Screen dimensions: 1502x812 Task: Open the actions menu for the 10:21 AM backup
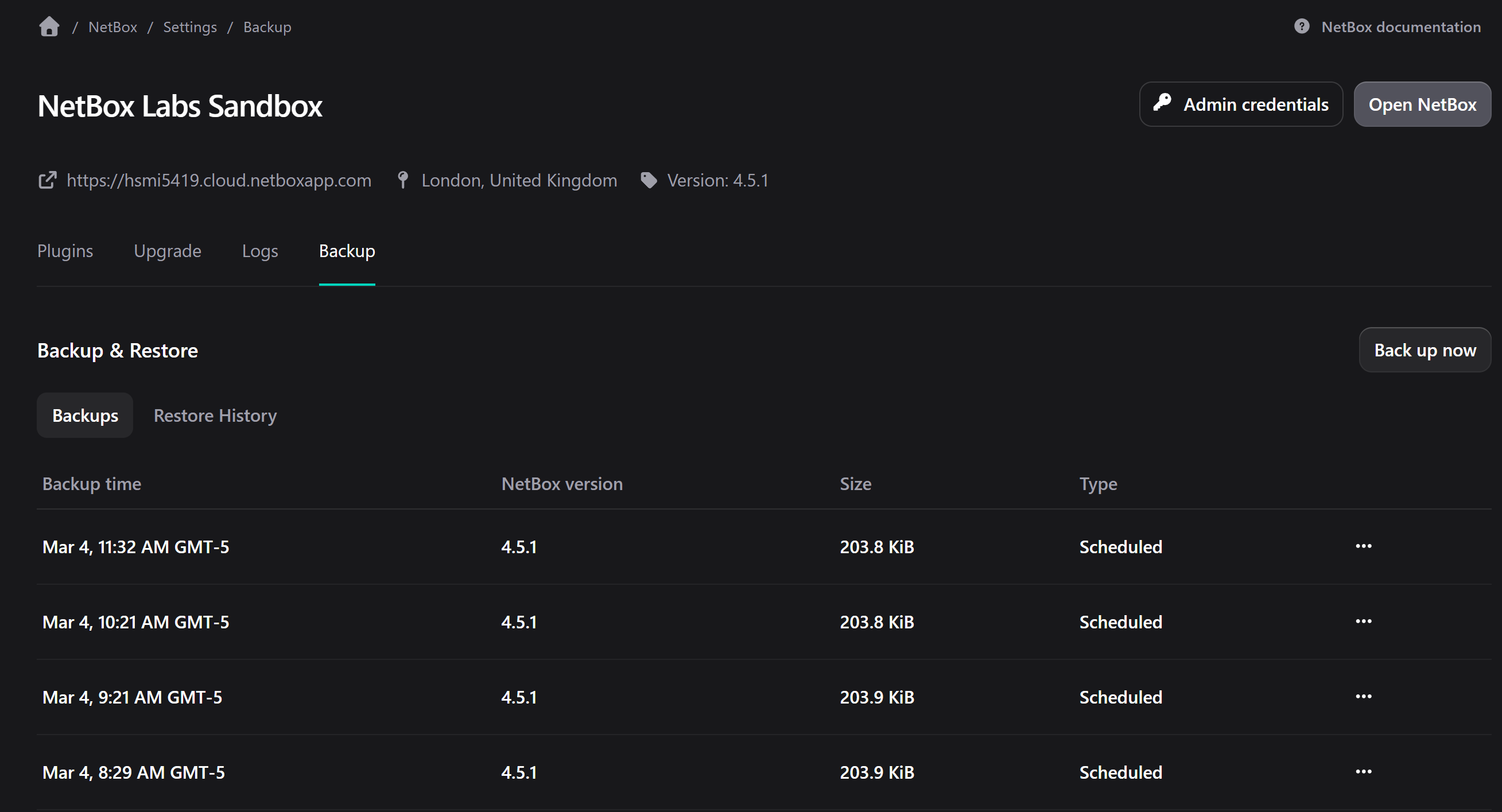click(1363, 620)
